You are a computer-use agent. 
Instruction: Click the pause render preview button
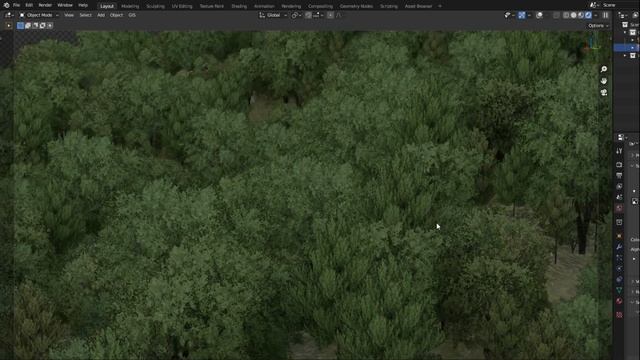click(606, 15)
